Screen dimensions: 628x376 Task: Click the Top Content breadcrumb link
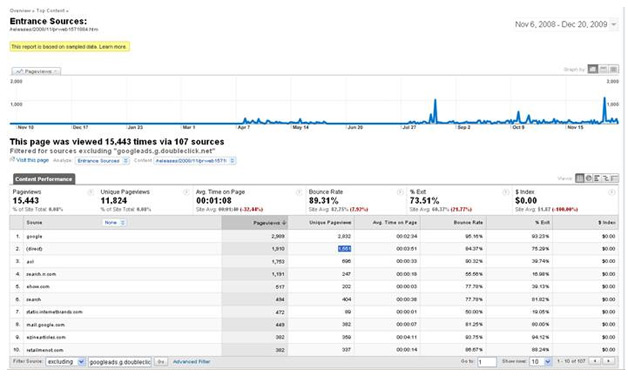pos(50,10)
